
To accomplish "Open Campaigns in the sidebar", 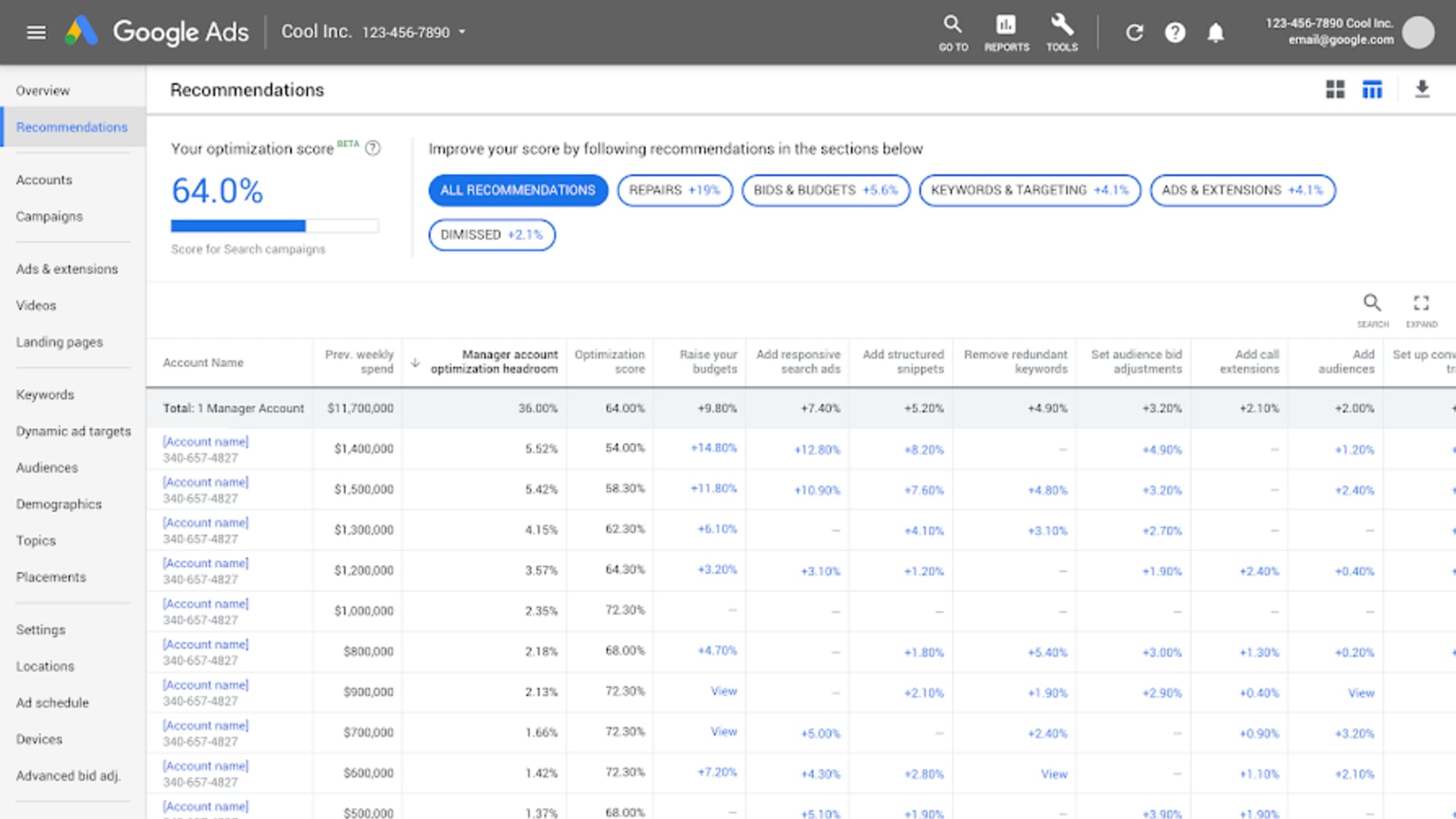I will pyautogui.click(x=50, y=216).
